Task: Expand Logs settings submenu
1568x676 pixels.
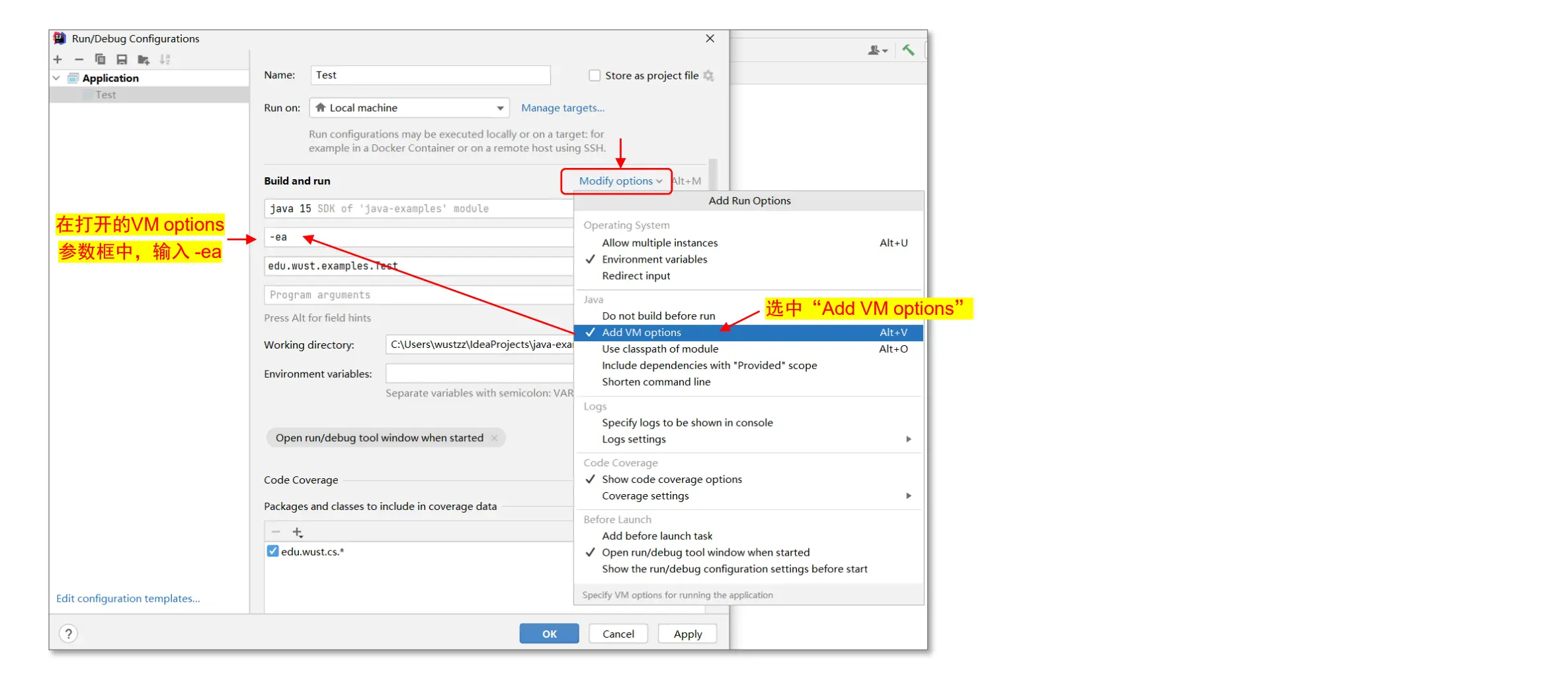Action: (x=749, y=439)
